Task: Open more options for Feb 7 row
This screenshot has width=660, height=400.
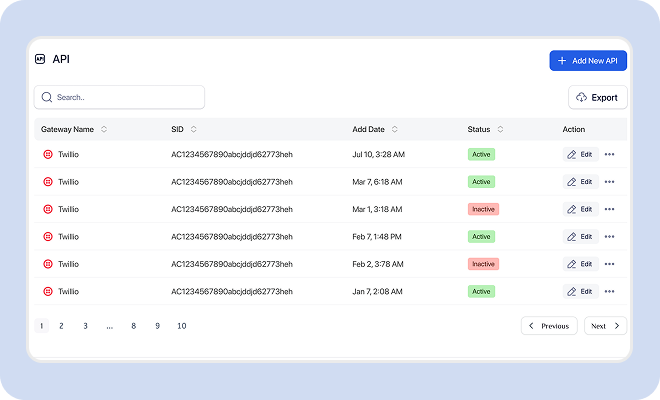Action: tap(609, 237)
